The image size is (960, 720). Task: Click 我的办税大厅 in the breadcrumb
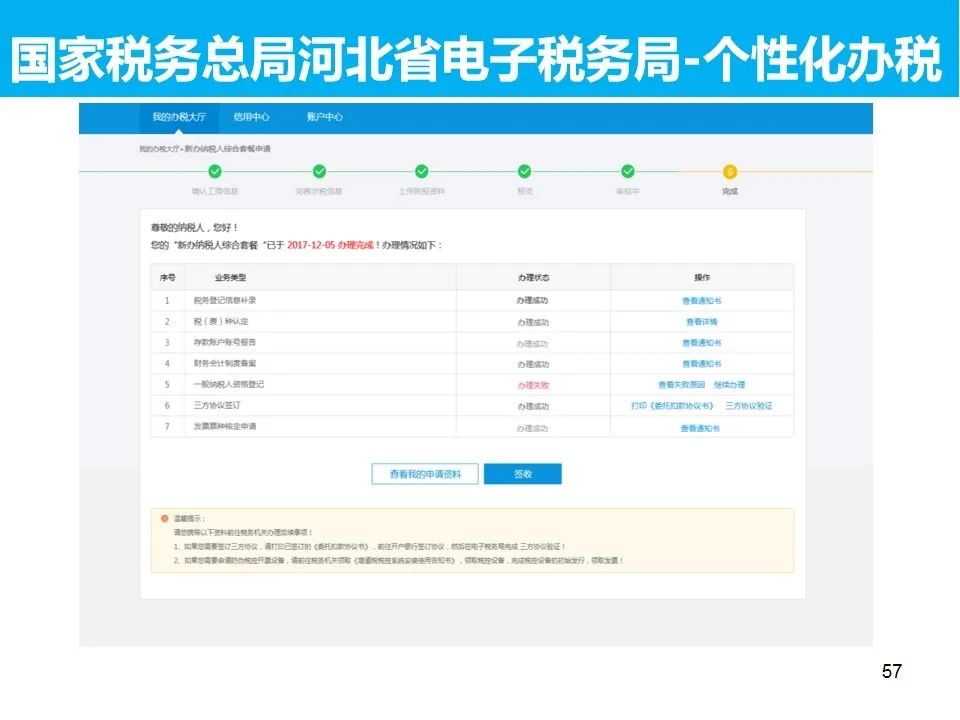point(160,149)
